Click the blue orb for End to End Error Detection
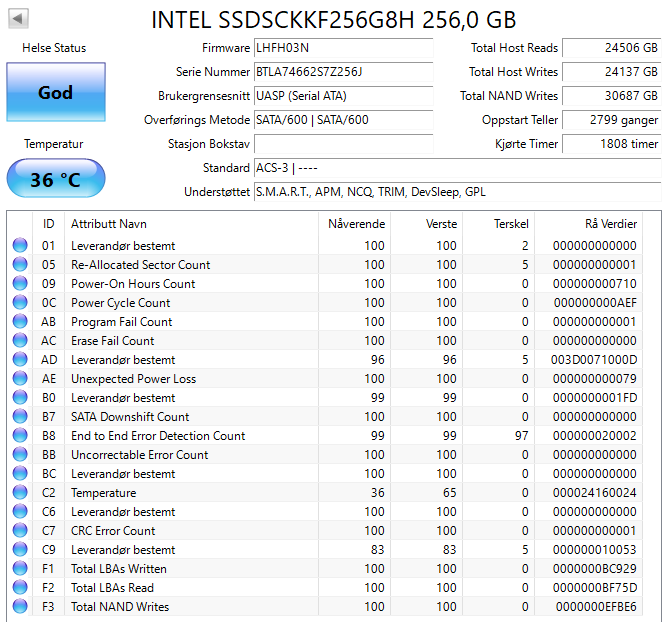The height and width of the screenshot is (622, 667). pos(20,436)
